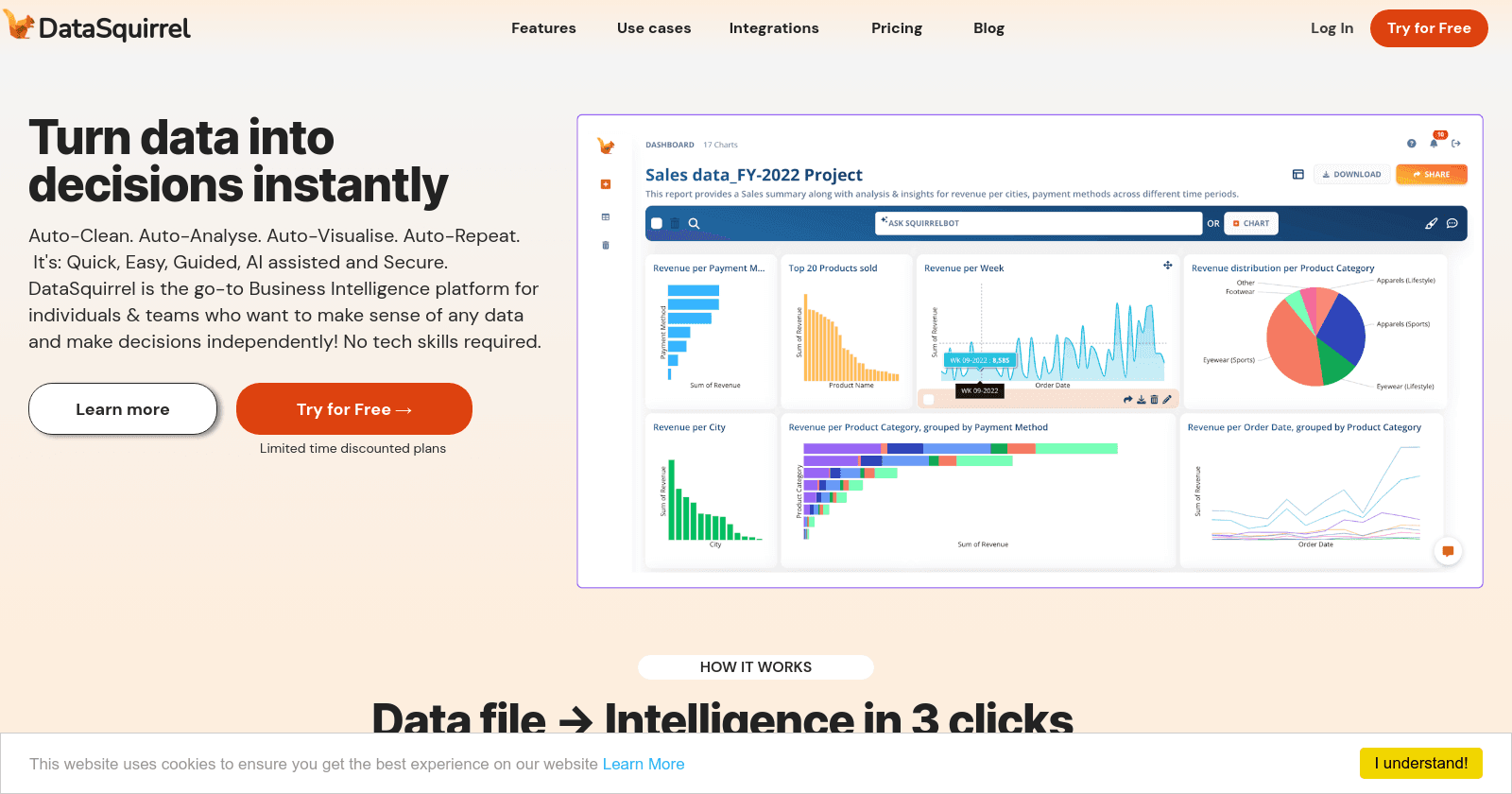Click the salmon Eyewear (Sports) pie slice
This screenshot has height=794, width=1512.
[x=1290, y=345]
